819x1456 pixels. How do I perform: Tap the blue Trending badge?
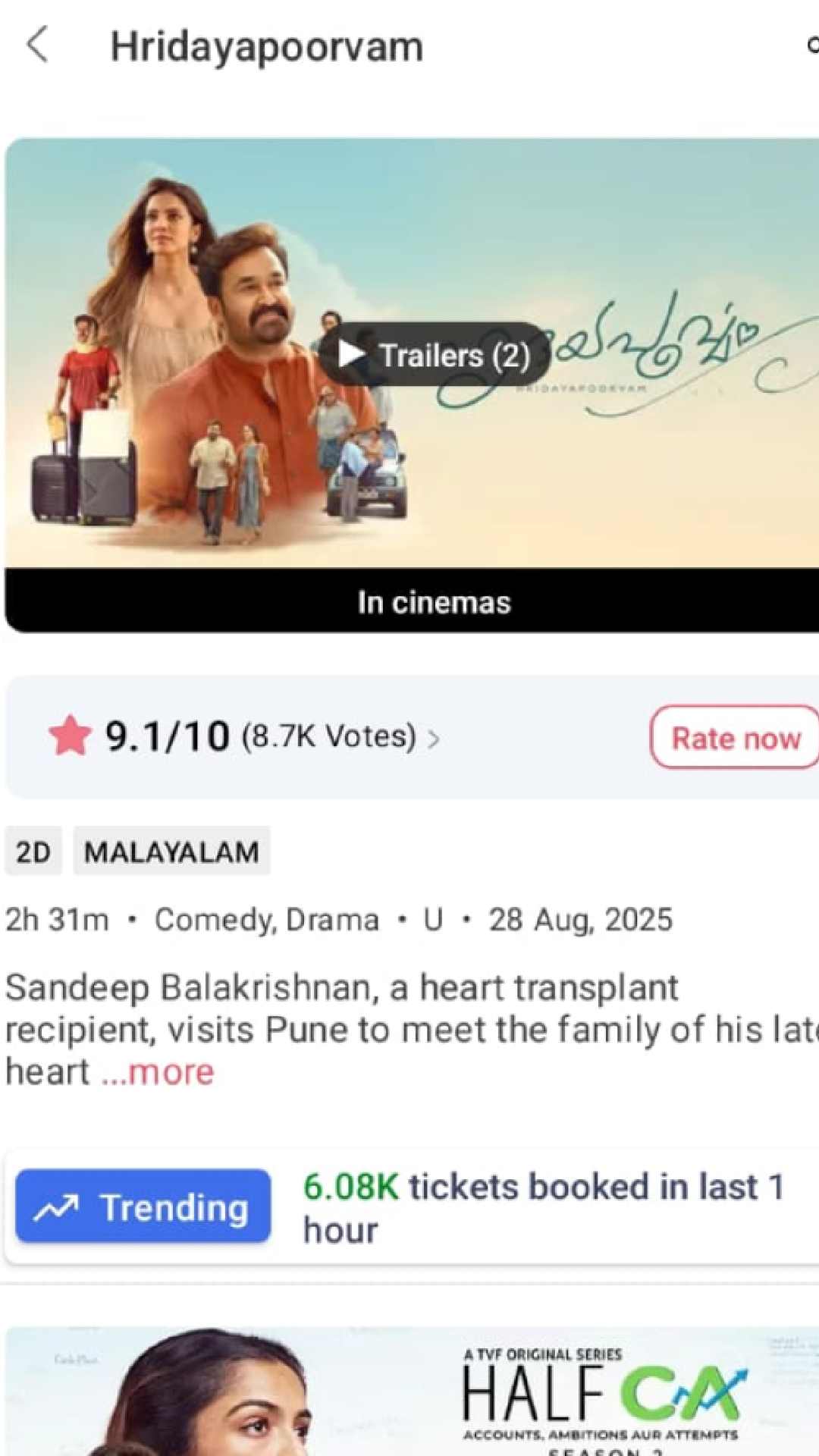point(143,1207)
